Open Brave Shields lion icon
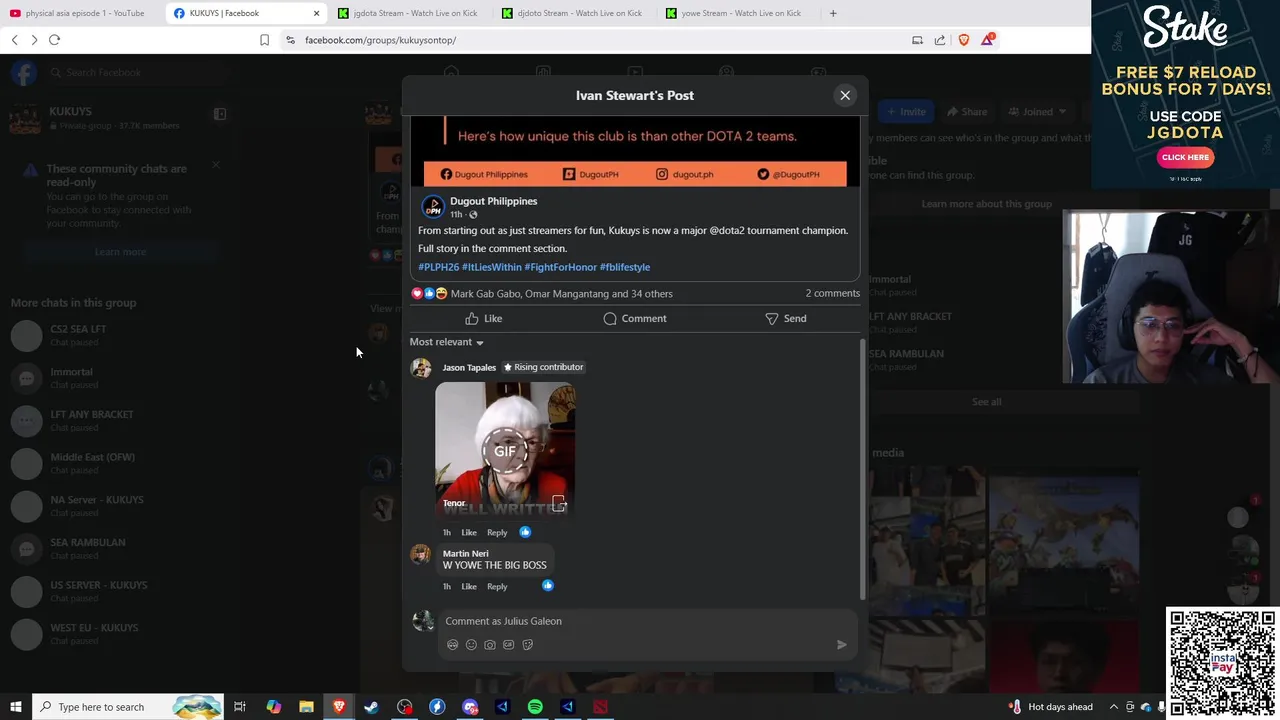The width and height of the screenshot is (1280, 720). tap(964, 40)
